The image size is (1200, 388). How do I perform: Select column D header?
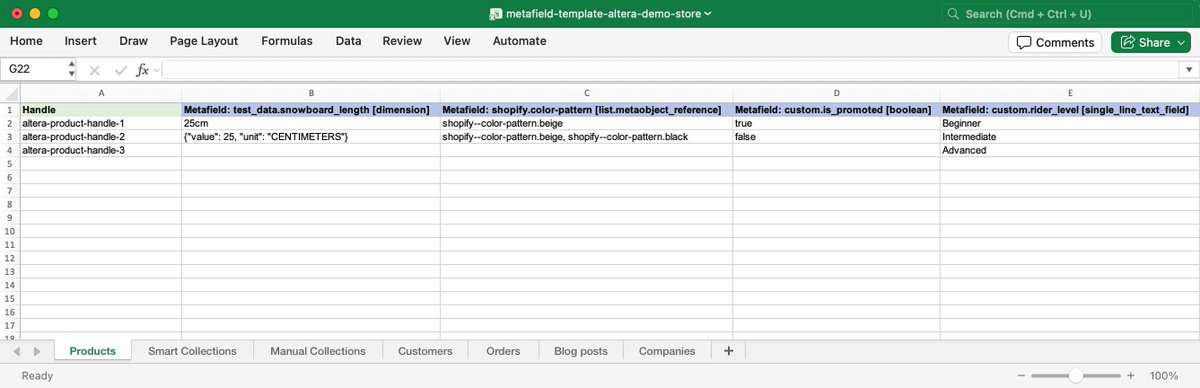point(836,94)
